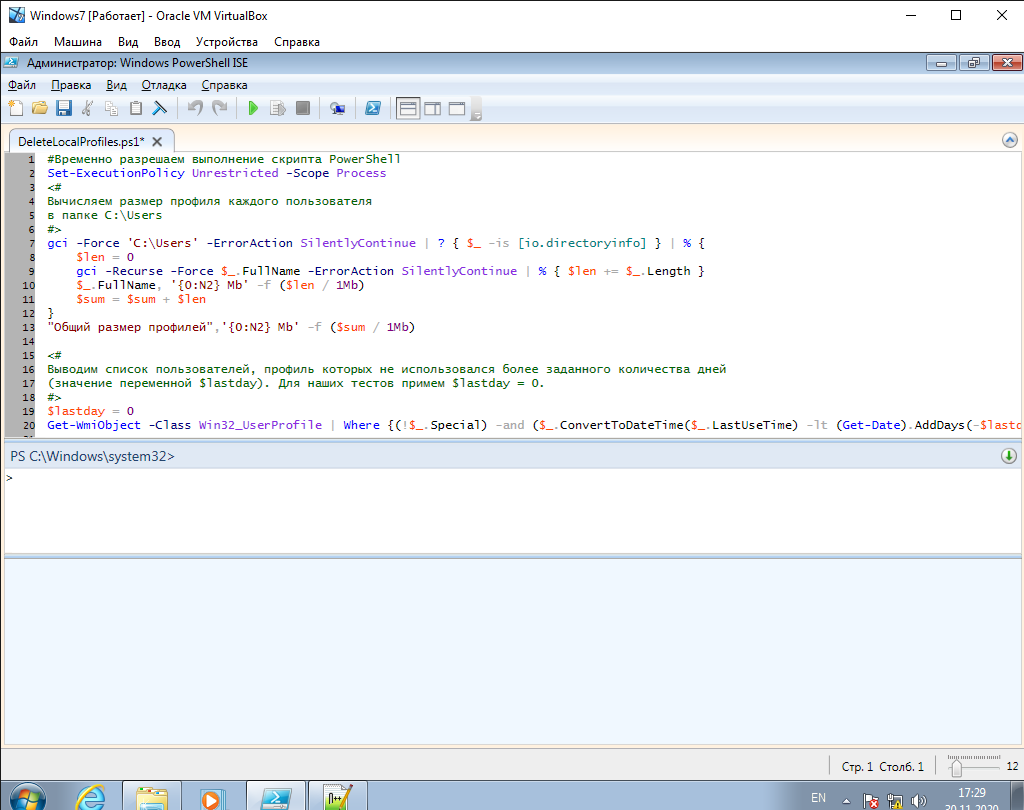Toggle Show Script Pane Right layout
Viewport: 1024px width, 810px height.
[x=432, y=108]
